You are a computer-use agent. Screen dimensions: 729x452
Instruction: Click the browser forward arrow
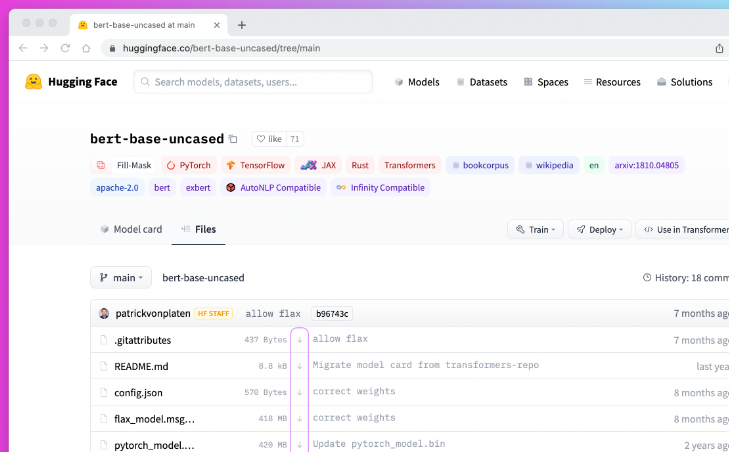44,48
